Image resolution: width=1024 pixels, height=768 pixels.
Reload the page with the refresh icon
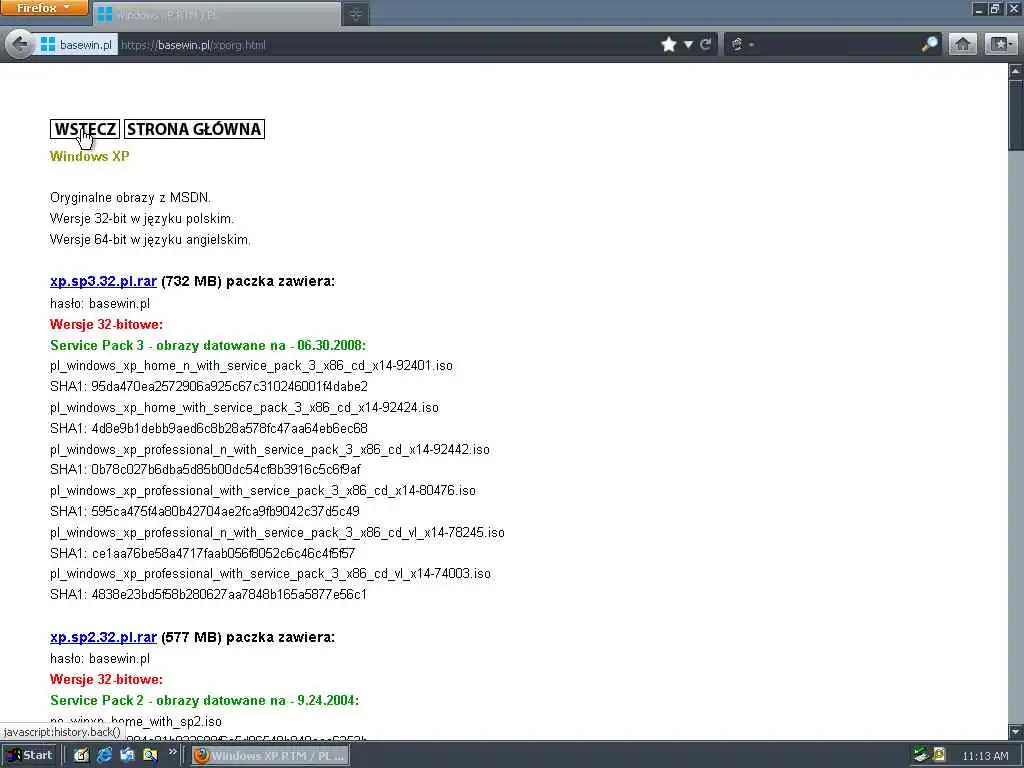705,44
